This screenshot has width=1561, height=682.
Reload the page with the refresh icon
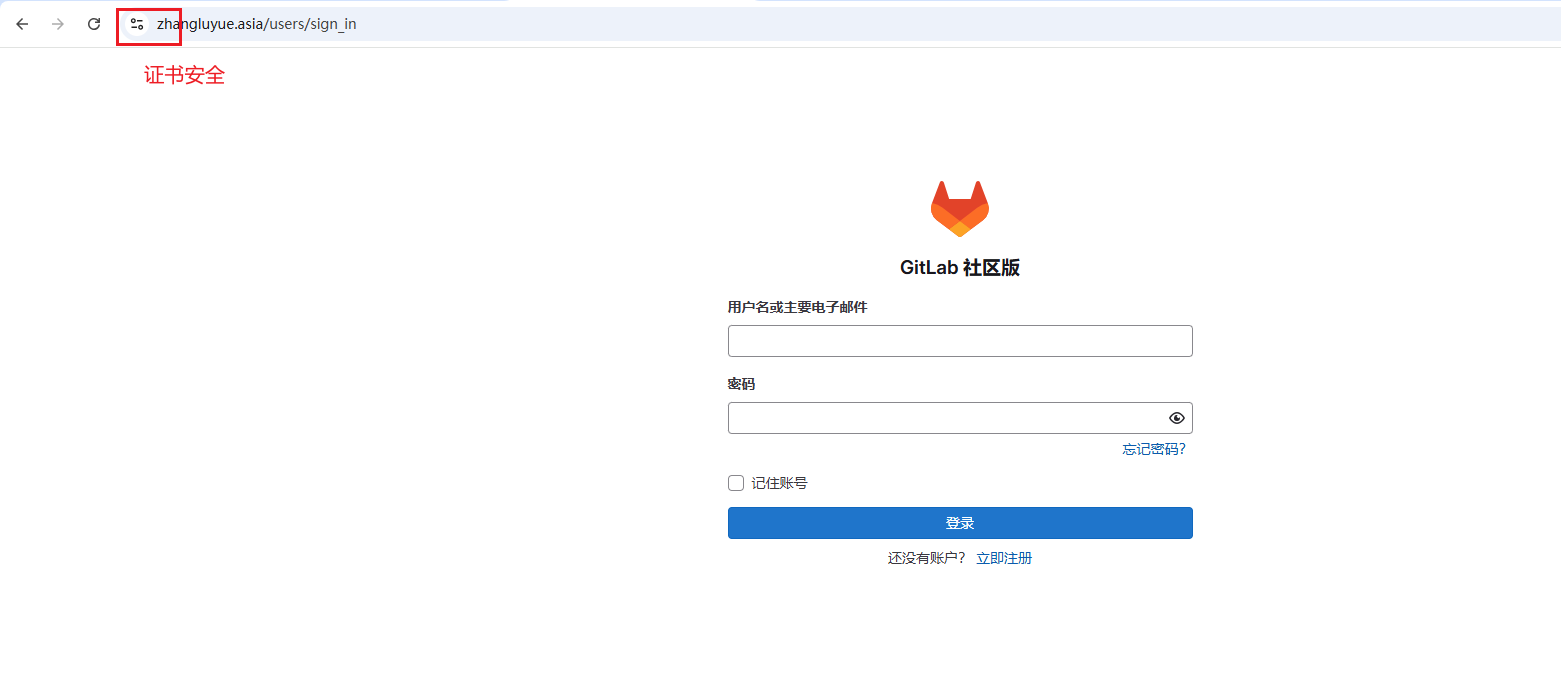tap(94, 24)
